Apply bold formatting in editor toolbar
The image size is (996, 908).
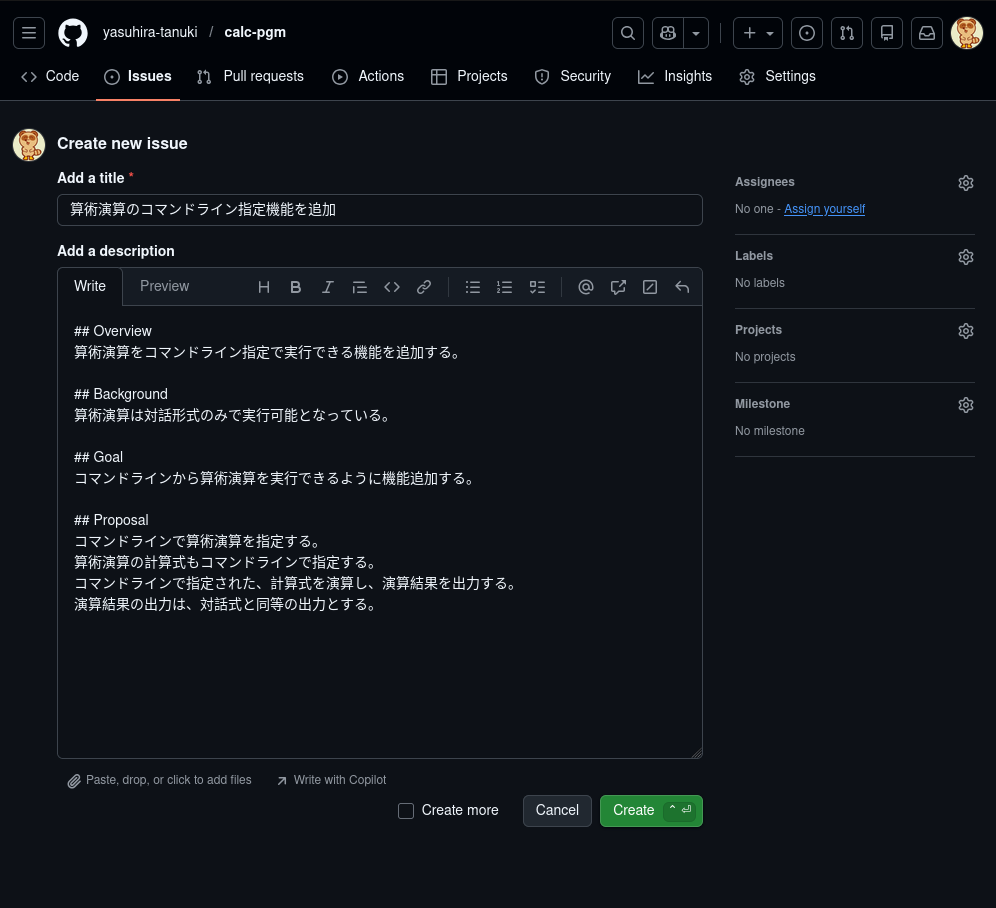coord(296,287)
